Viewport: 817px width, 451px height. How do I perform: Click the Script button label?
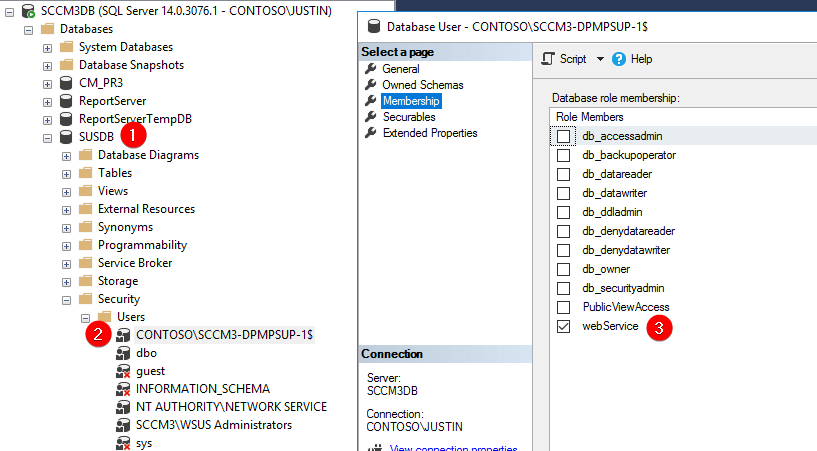573,59
